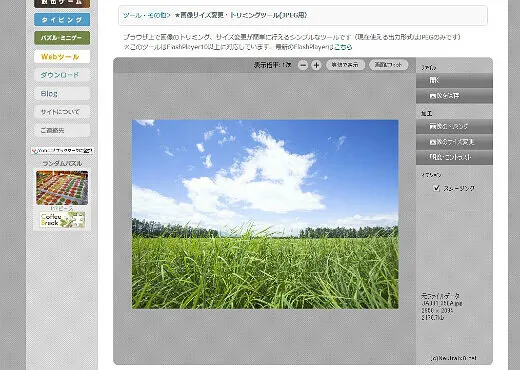Open the random puzzle thumbnail
This screenshot has height=370, width=520.
(x=62, y=188)
